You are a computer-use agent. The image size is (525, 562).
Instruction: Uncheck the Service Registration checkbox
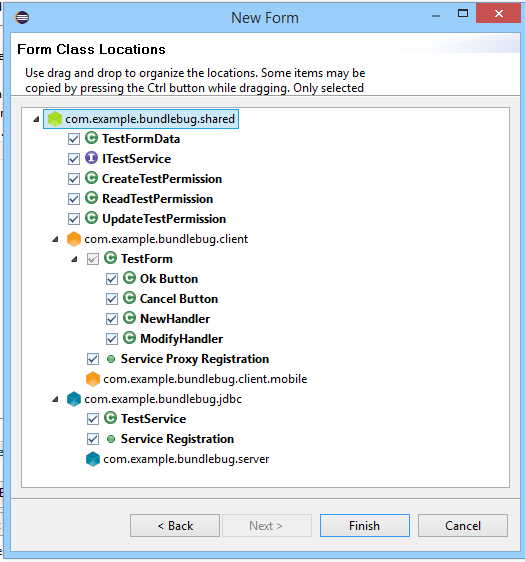(93, 439)
